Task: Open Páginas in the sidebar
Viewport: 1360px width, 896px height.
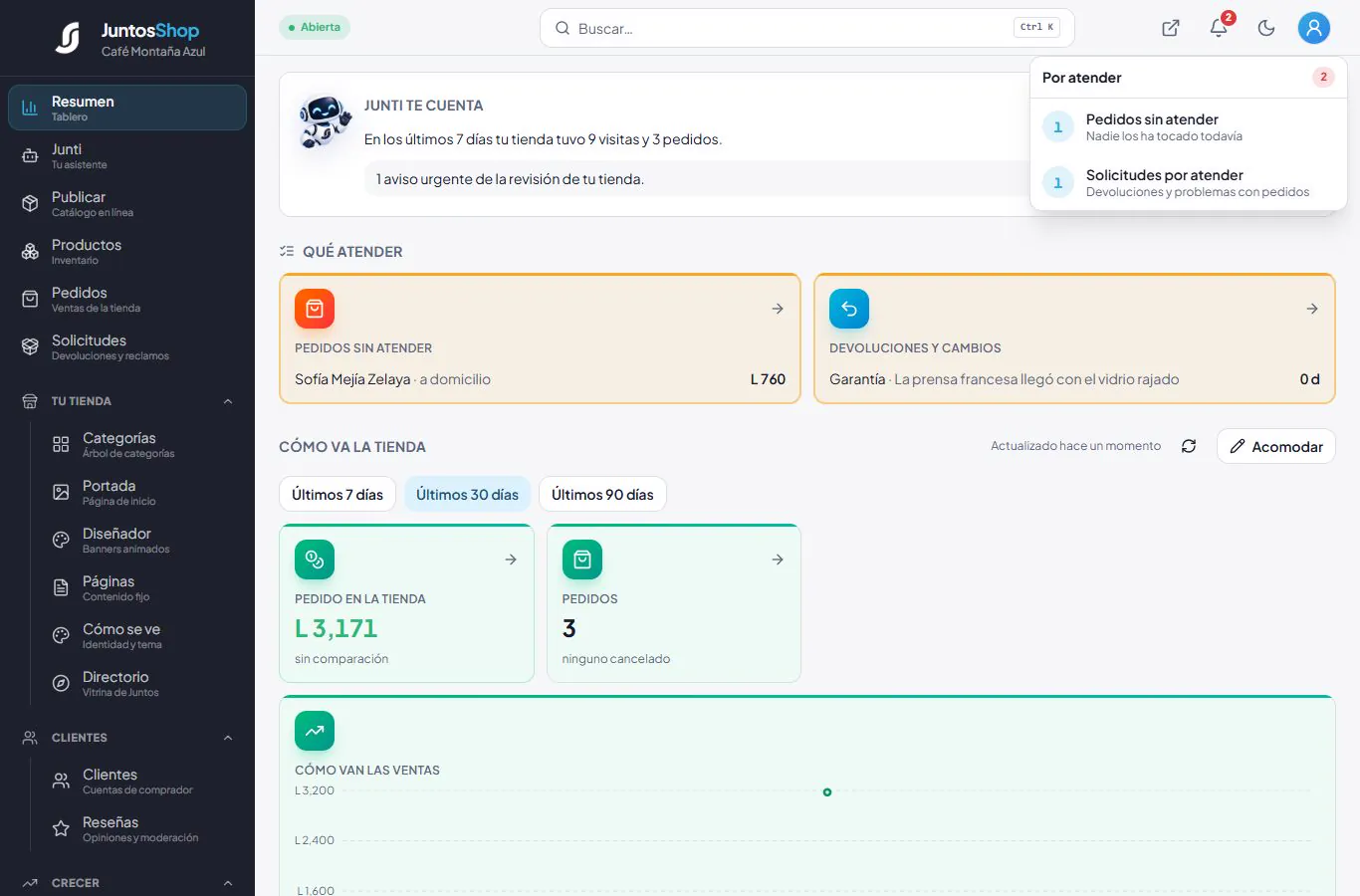Action: click(x=143, y=587)
